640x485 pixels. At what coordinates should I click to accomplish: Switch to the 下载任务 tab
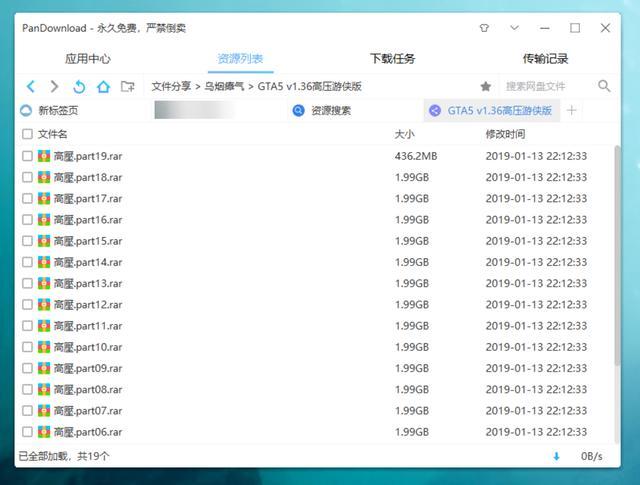(393, 59)
